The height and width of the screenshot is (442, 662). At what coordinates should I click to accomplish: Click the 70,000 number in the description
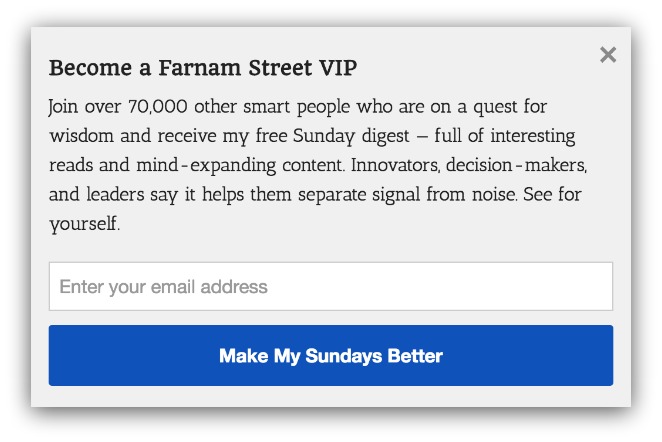pos(157,106)
